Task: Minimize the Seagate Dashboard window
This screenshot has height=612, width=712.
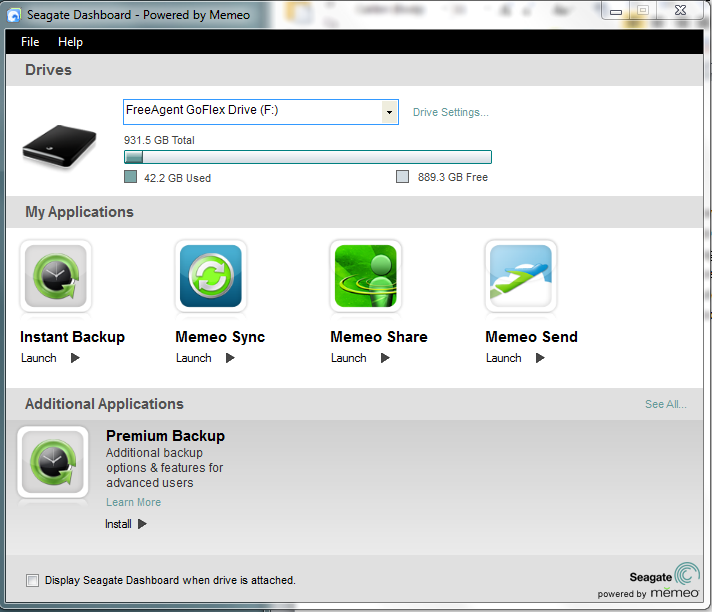Action: coord(616,11)
